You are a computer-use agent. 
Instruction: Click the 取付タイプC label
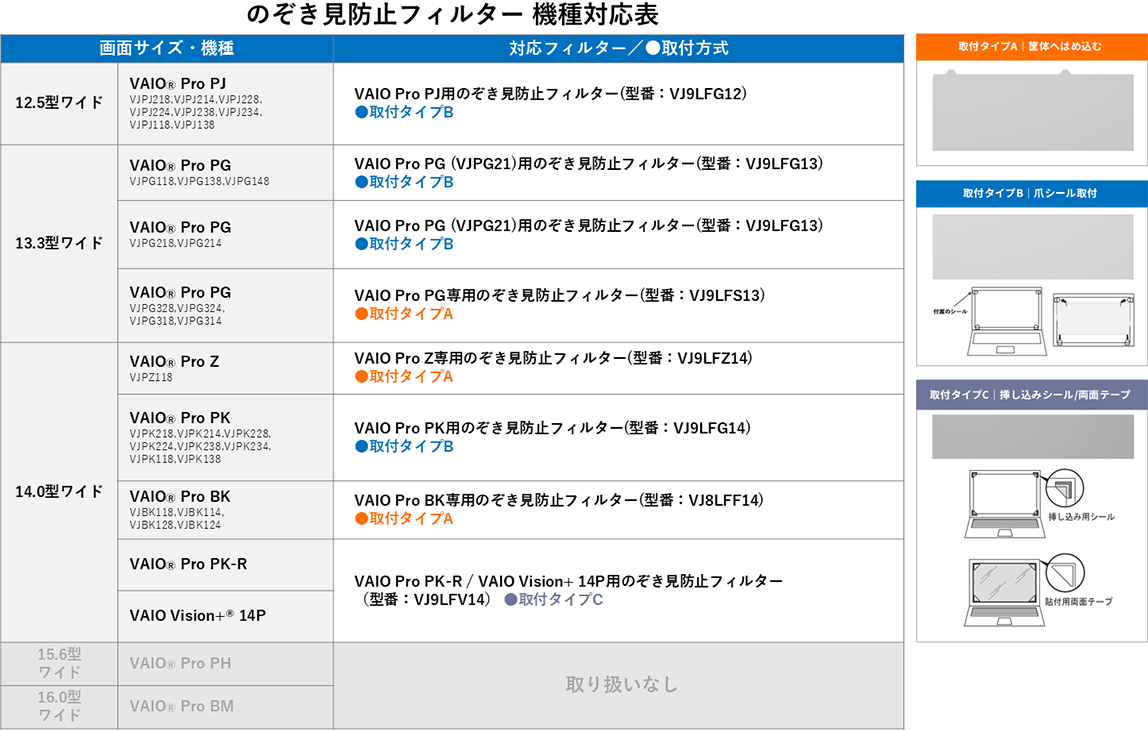coord(554,600)
